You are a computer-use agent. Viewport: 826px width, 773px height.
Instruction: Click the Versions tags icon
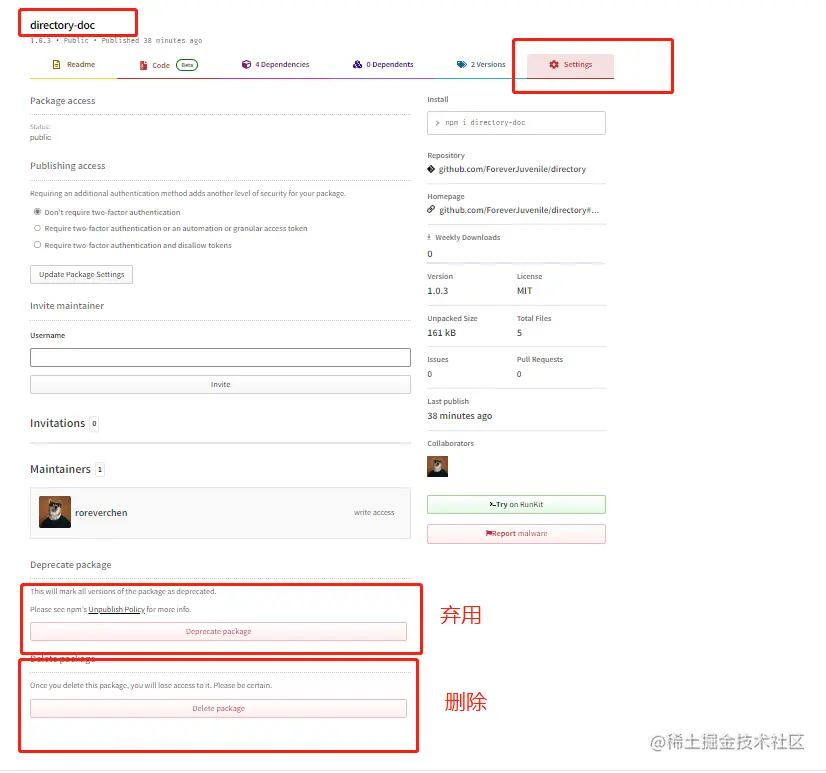click(461, 64)
